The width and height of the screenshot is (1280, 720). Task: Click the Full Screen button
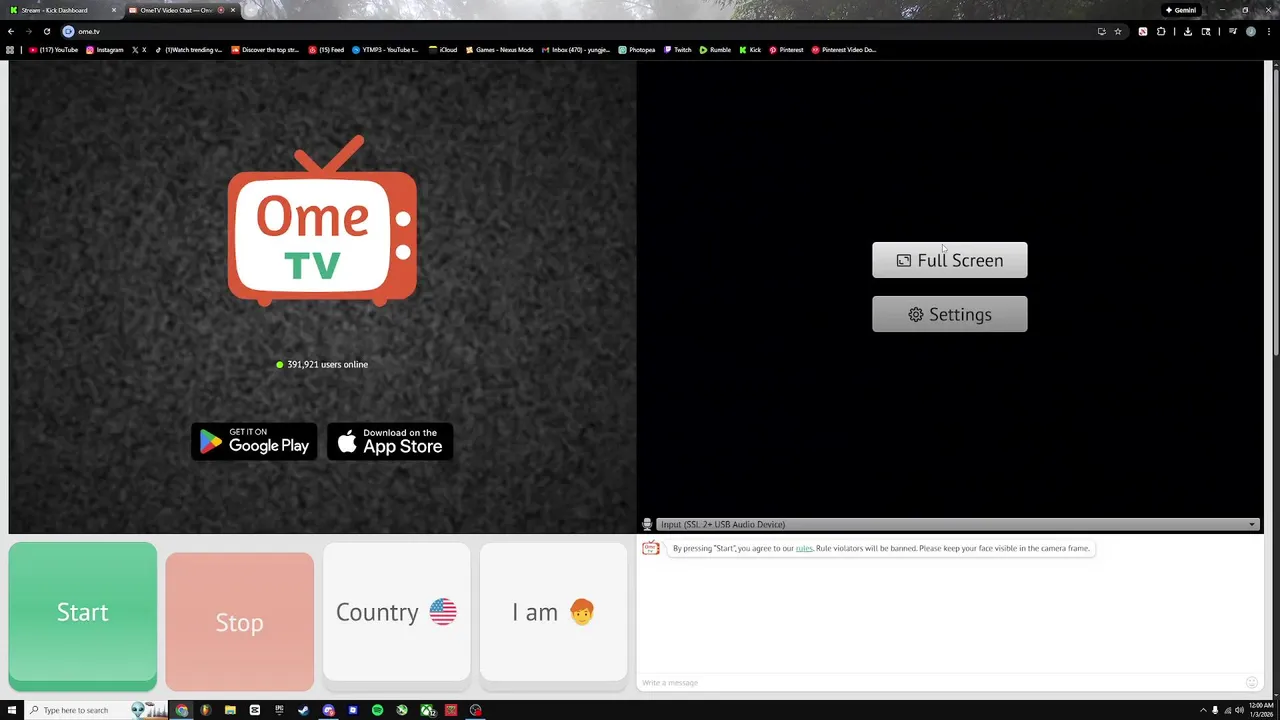(949, 260)
